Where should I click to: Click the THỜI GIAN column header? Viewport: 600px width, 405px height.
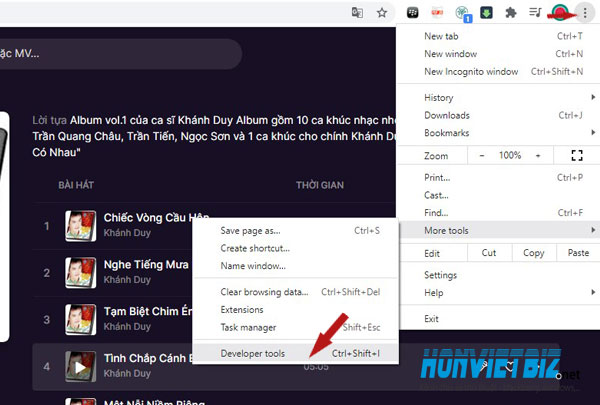click(320, 185)
